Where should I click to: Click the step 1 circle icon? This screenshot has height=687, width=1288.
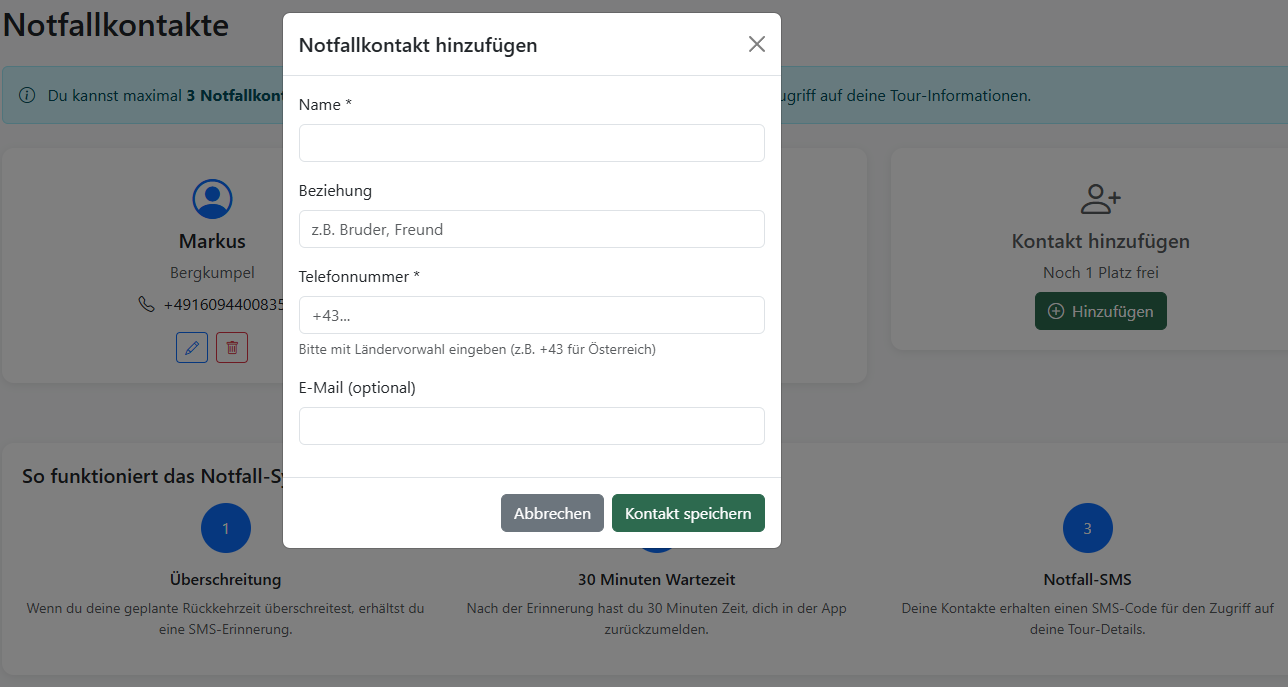click(226, 529)
